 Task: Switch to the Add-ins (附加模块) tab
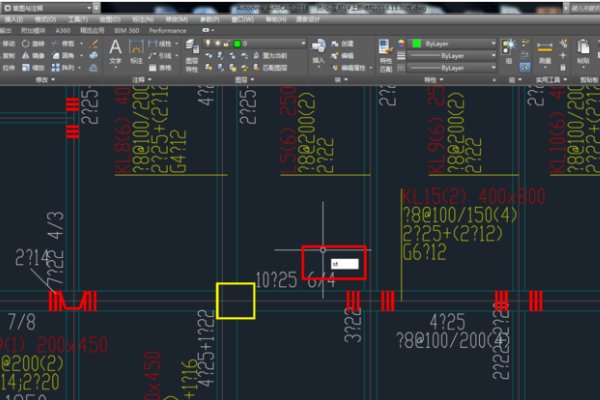33,30
